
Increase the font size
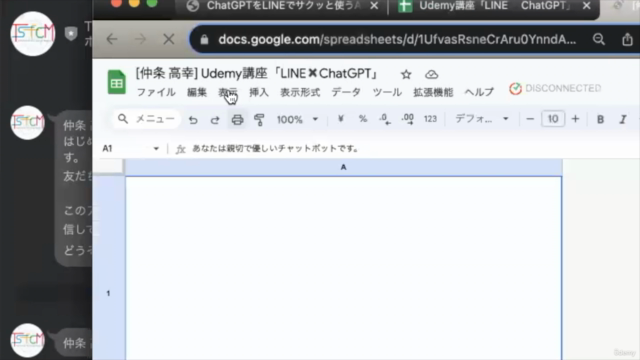pyautogui.click(x=575, y=119)
